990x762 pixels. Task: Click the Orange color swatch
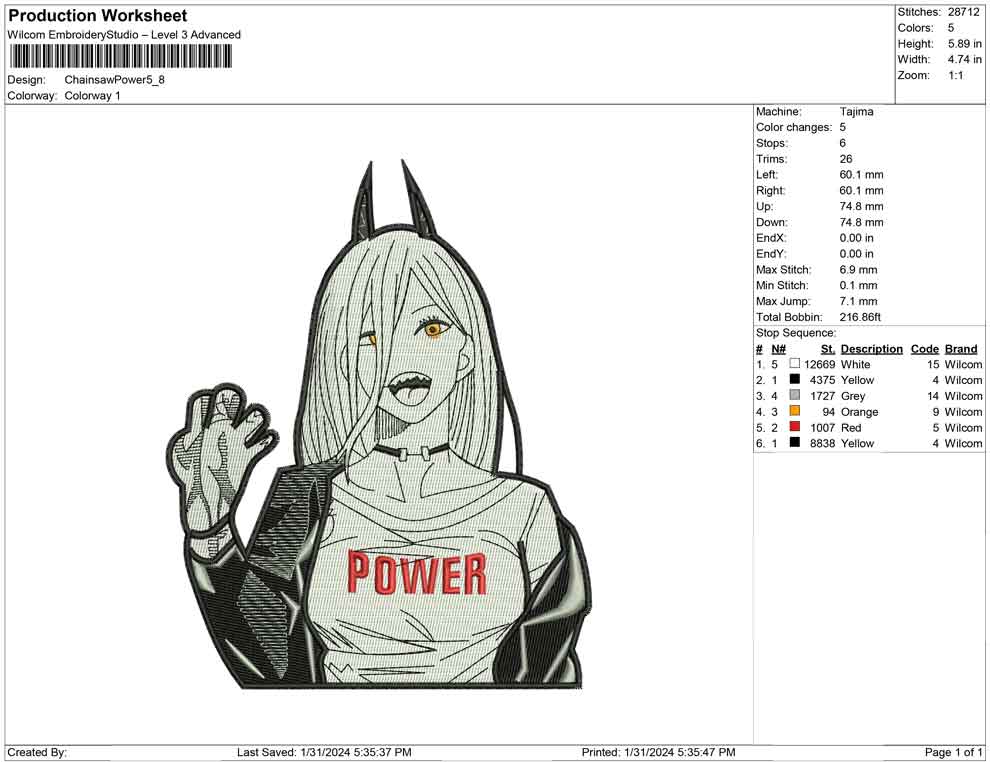(x=794, y=411)
